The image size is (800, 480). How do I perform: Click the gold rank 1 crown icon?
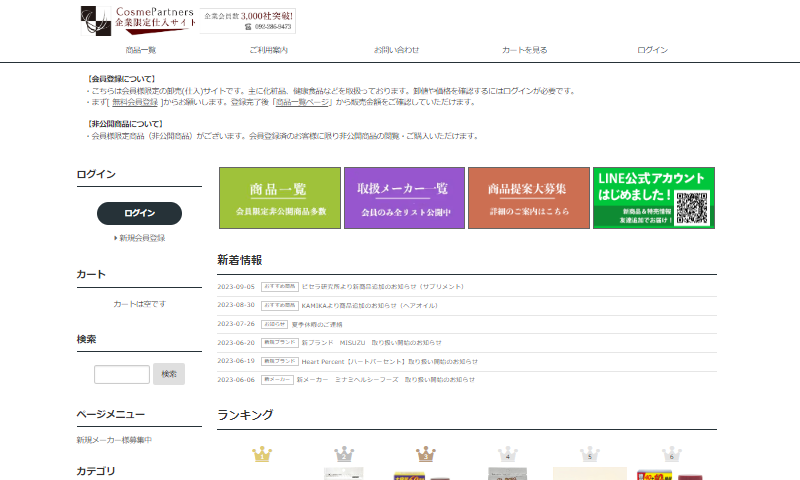click(262, 454)
